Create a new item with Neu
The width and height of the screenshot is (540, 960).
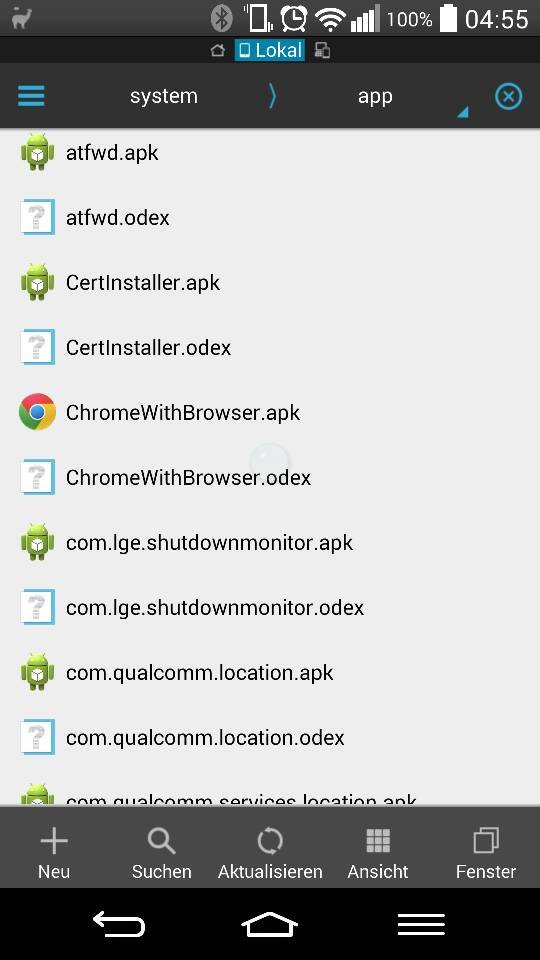(x=54, y=852)
